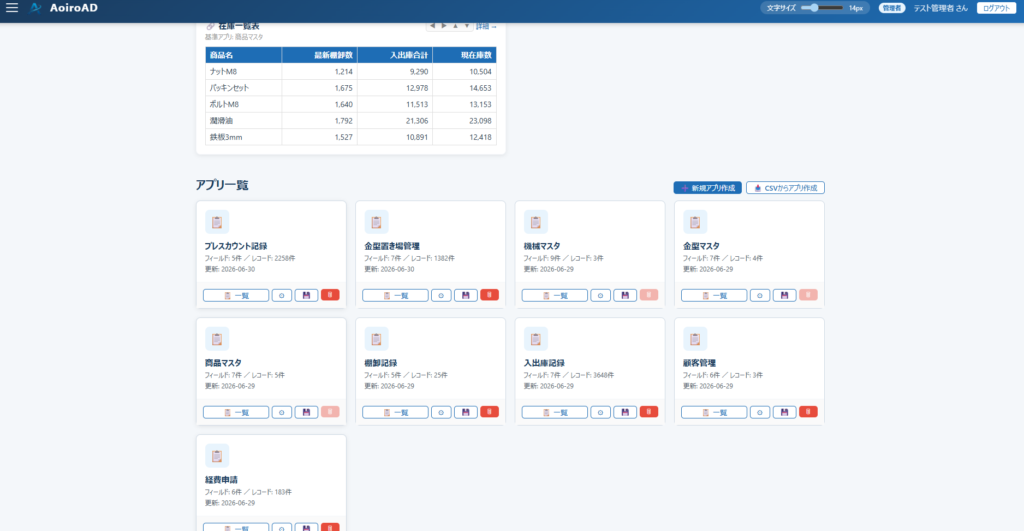Select the 鉄板3mm row name
Screen dimensions: 1024x531
point(226,137)
